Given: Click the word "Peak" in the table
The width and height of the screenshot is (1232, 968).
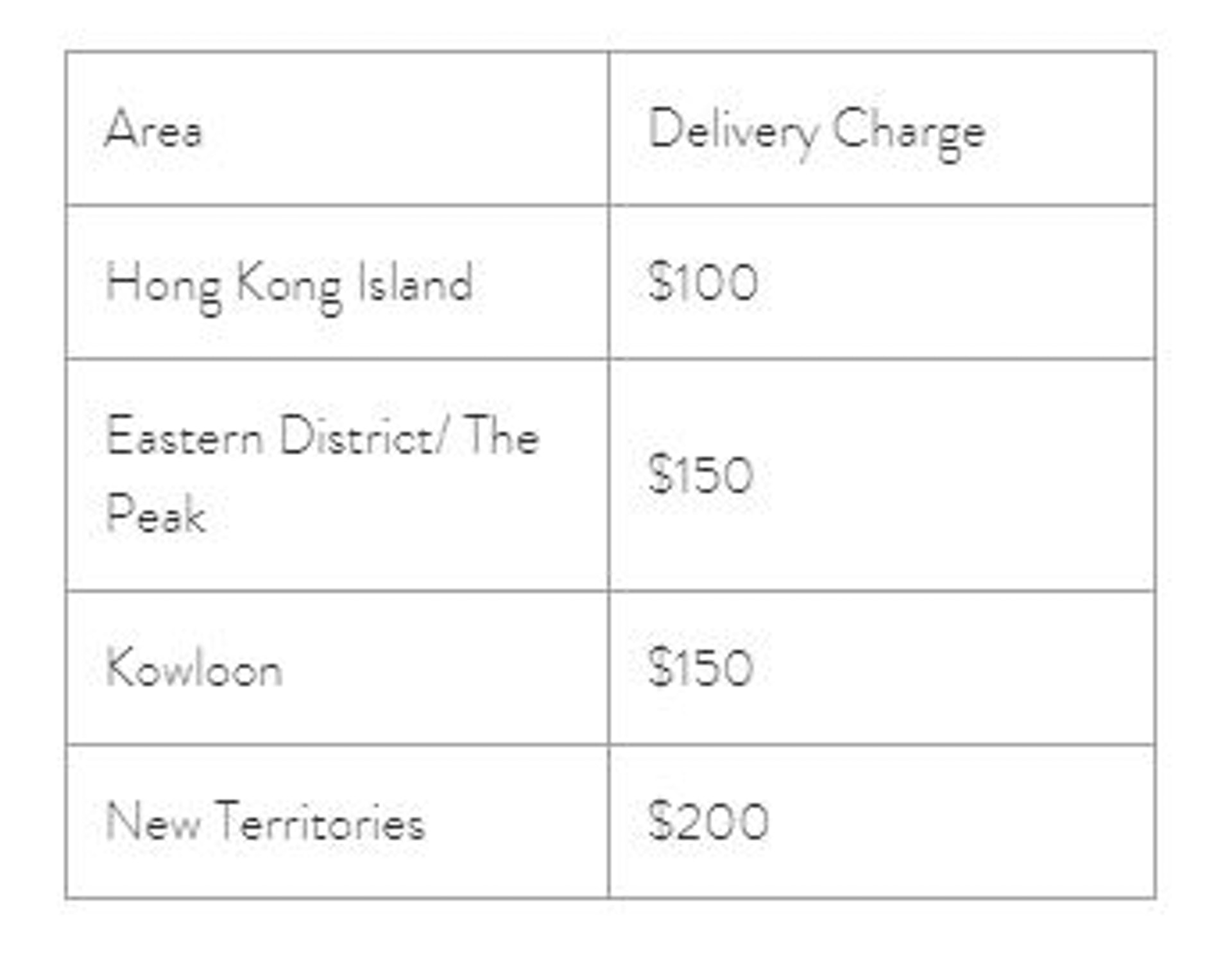Looking at the screenshot, I should tap(155, 514).
